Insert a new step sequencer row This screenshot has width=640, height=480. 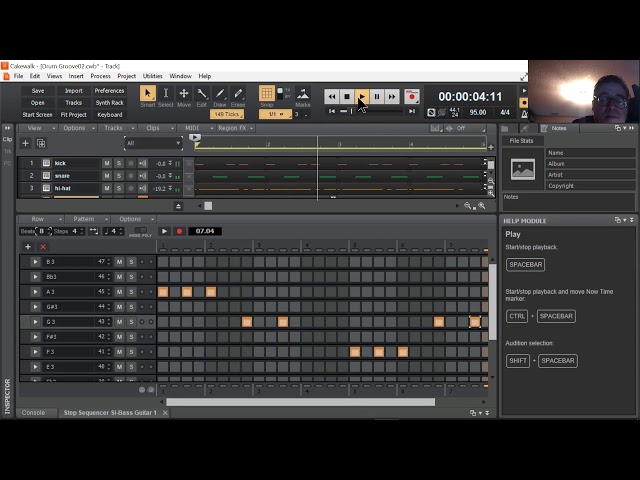28,247
